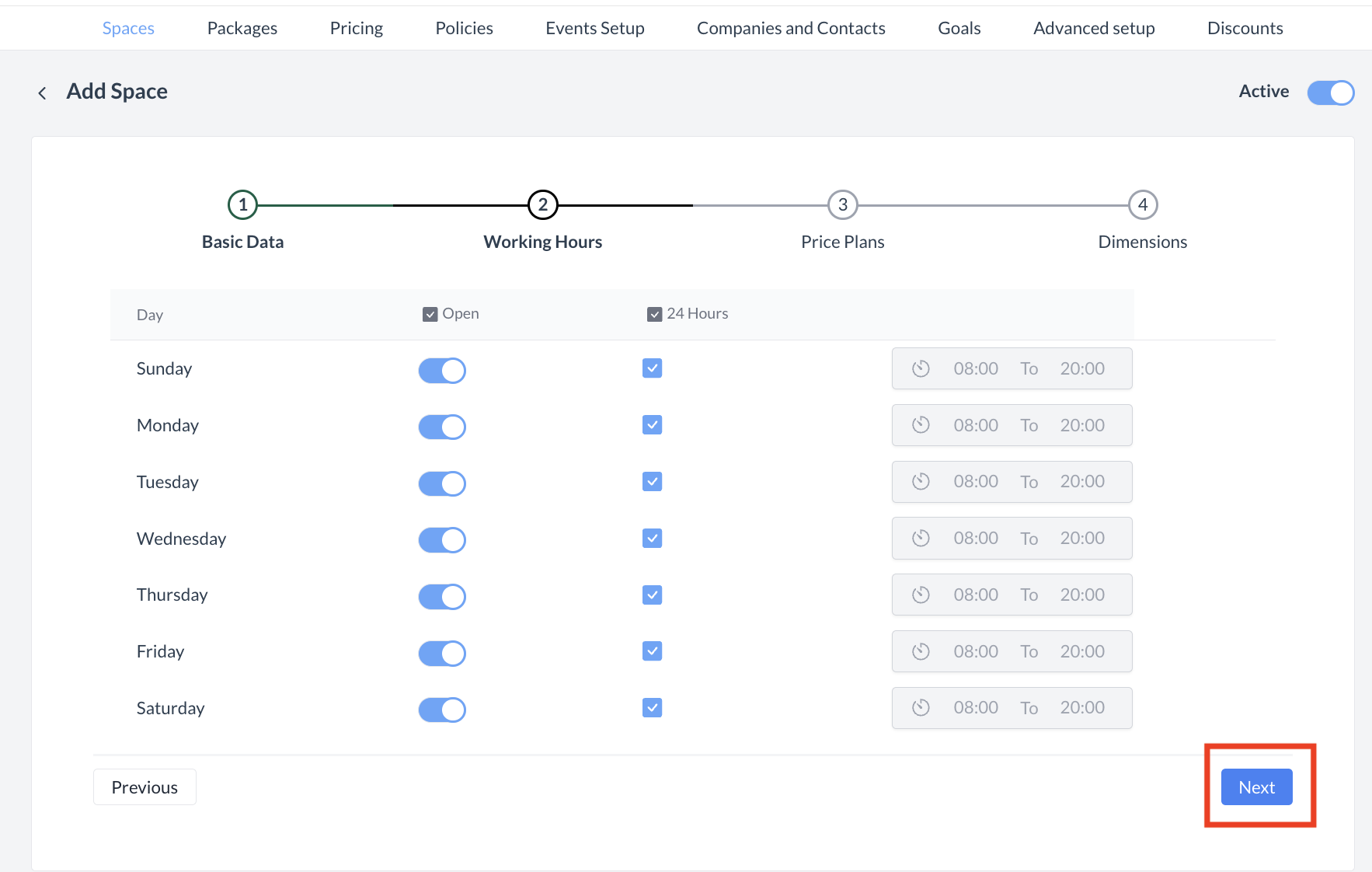Open the Packages tab
This screenshot has height=872, width=1372.
[242, 28]
